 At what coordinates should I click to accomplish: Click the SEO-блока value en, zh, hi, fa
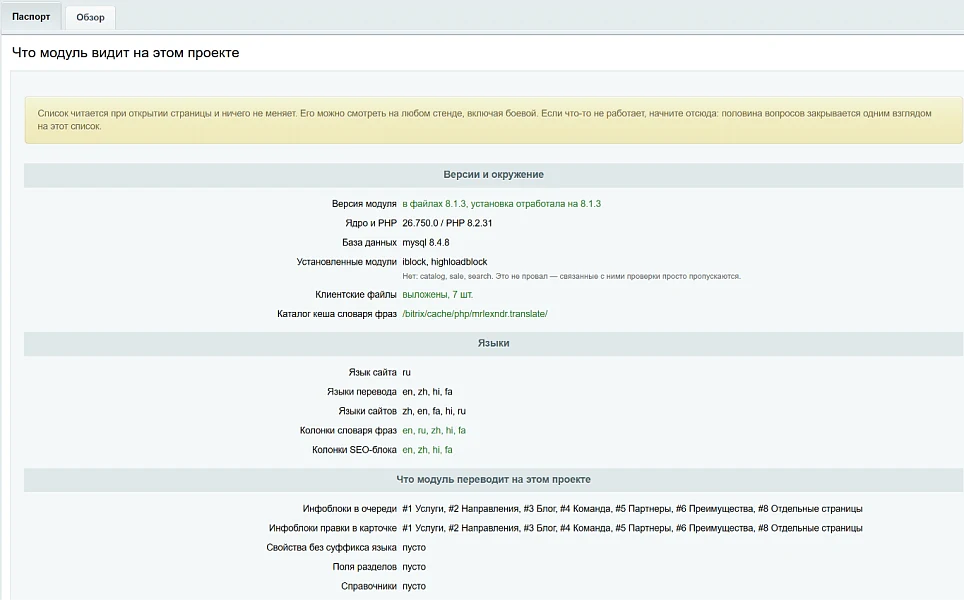pyautogui.click(x=427, y=450)
